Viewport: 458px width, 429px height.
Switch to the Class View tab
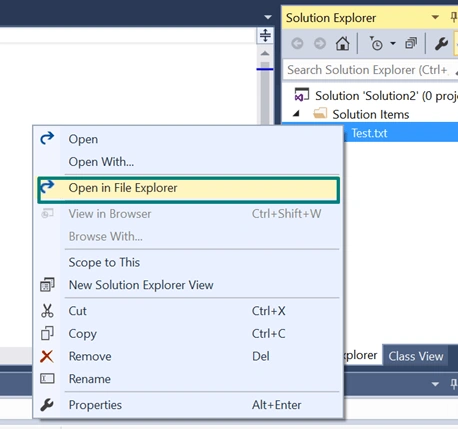[416, 356]
